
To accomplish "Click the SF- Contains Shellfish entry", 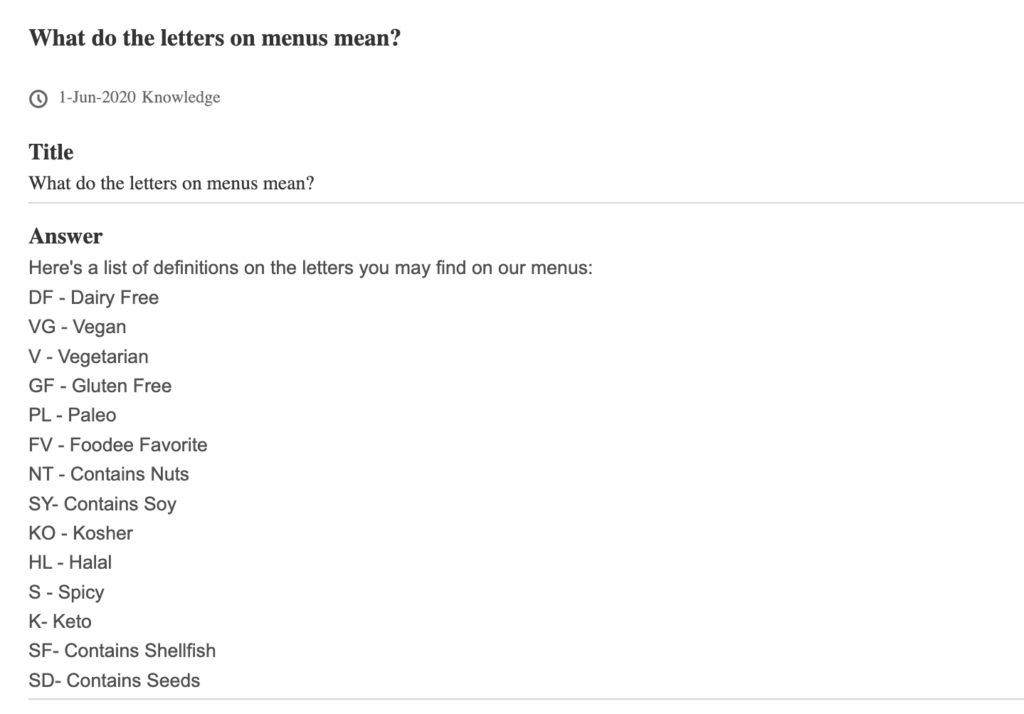I will click(x=122, y=651).
